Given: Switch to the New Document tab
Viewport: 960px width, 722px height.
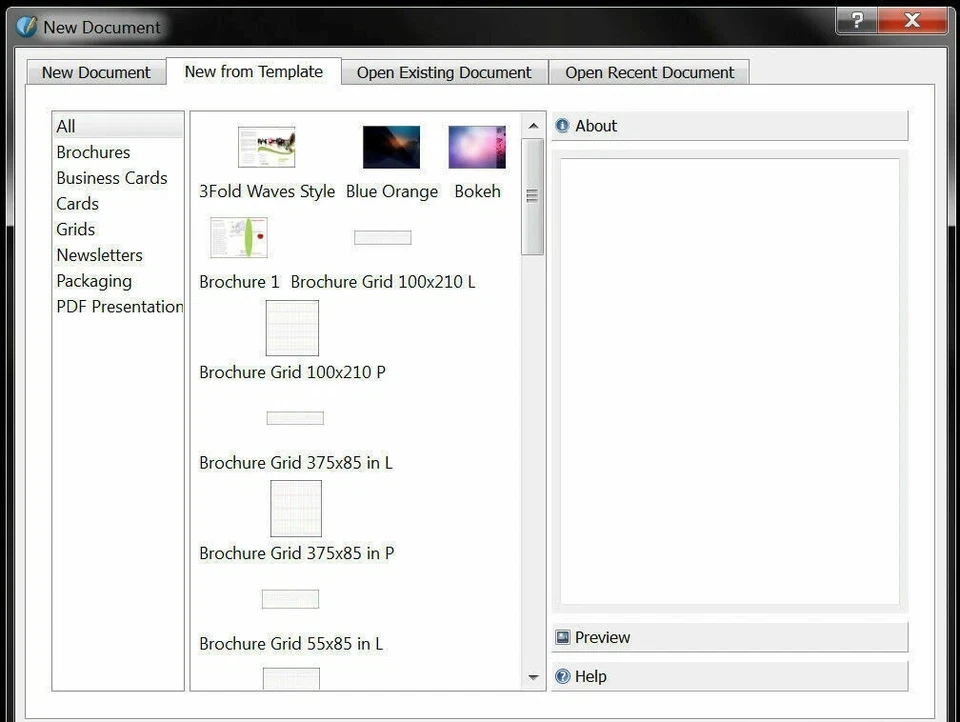Looking at the screenshot, I should click(95, 72).
